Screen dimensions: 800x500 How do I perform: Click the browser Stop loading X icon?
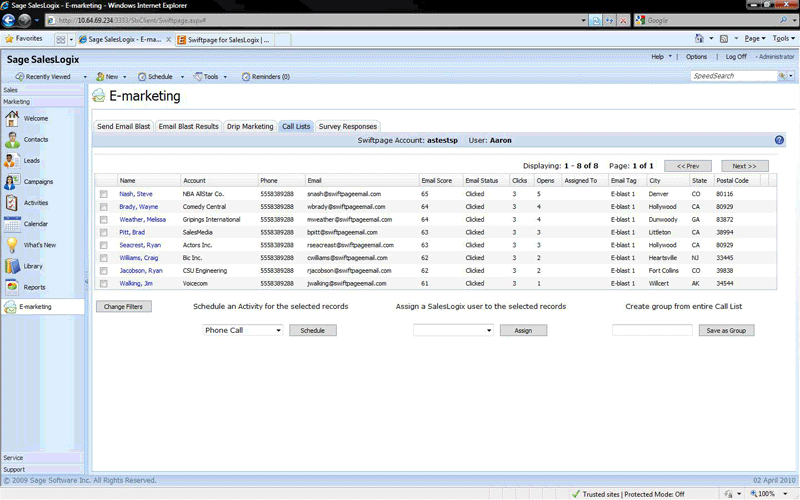(x=623, y=20)
